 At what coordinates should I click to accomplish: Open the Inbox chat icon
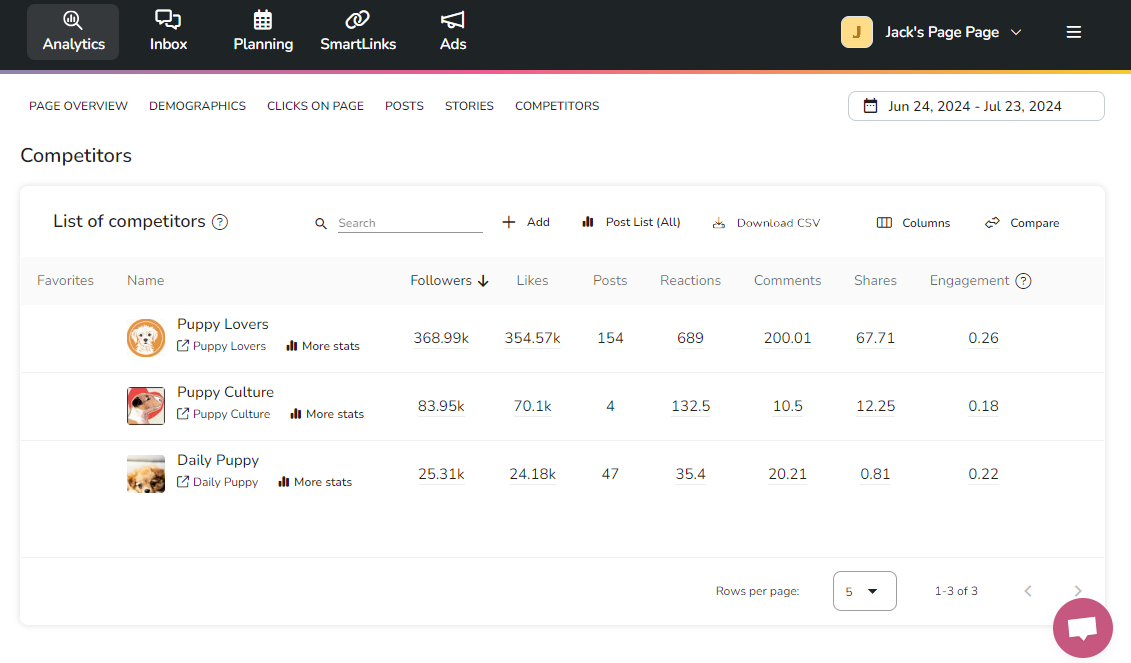coord(167,20)
